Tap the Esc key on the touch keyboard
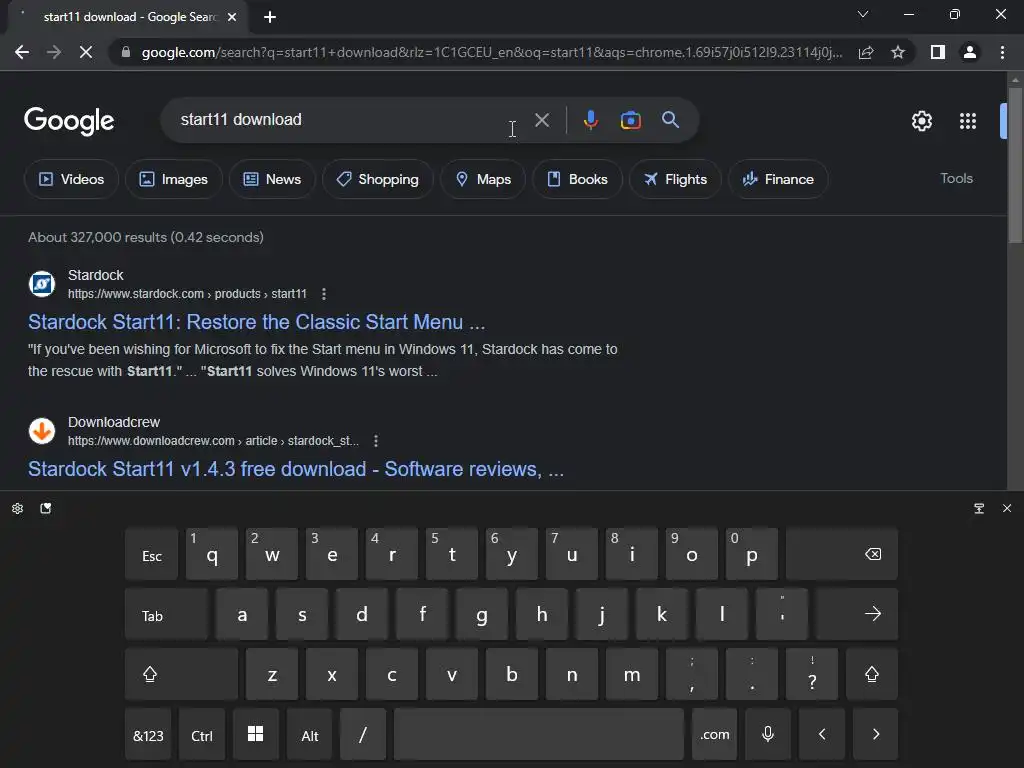The width and height of the screenshot is (1024, 768). 152,554
